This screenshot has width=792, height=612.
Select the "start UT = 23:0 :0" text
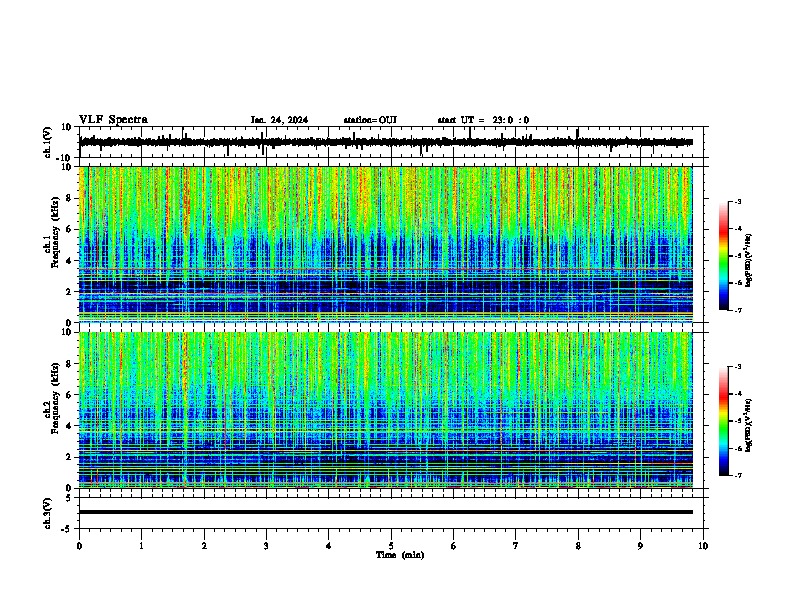pyautogui.click(x=483, y=120)
